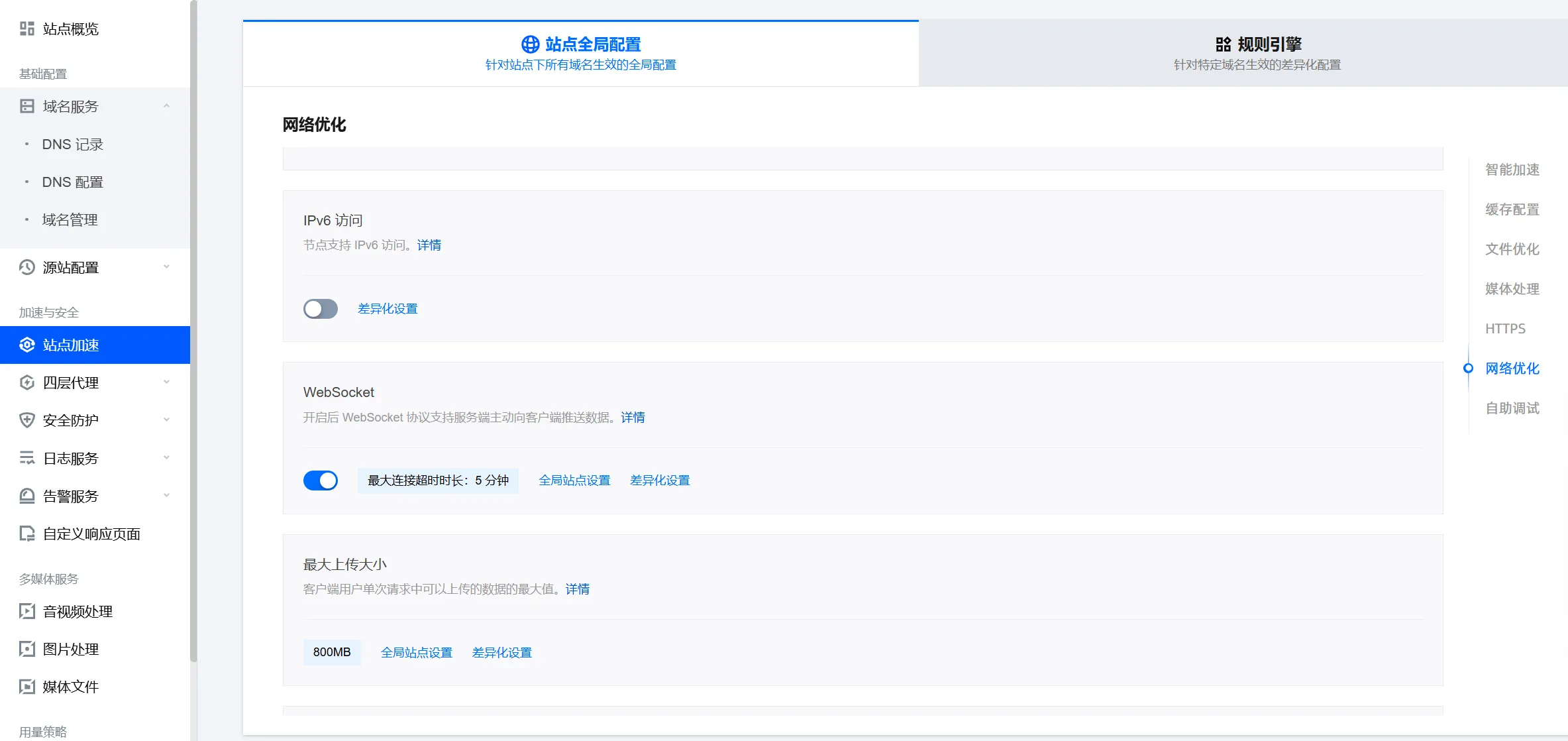The width and height of the screenshot is (1568, 741).
Task: Collapse the 域名服务 section
Action: [167, 106]
